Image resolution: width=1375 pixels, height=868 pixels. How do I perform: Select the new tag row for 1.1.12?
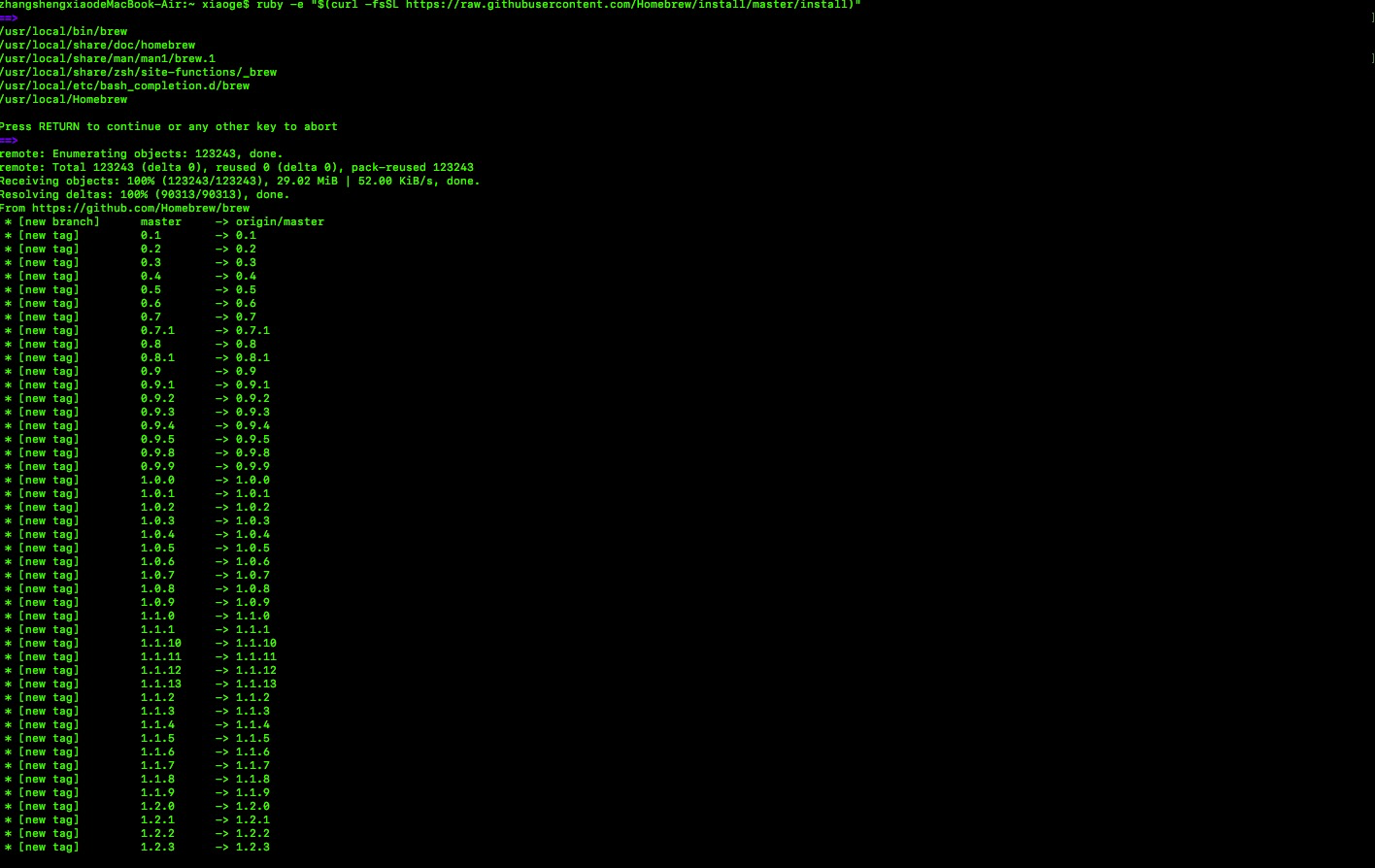tap(140, 670)
